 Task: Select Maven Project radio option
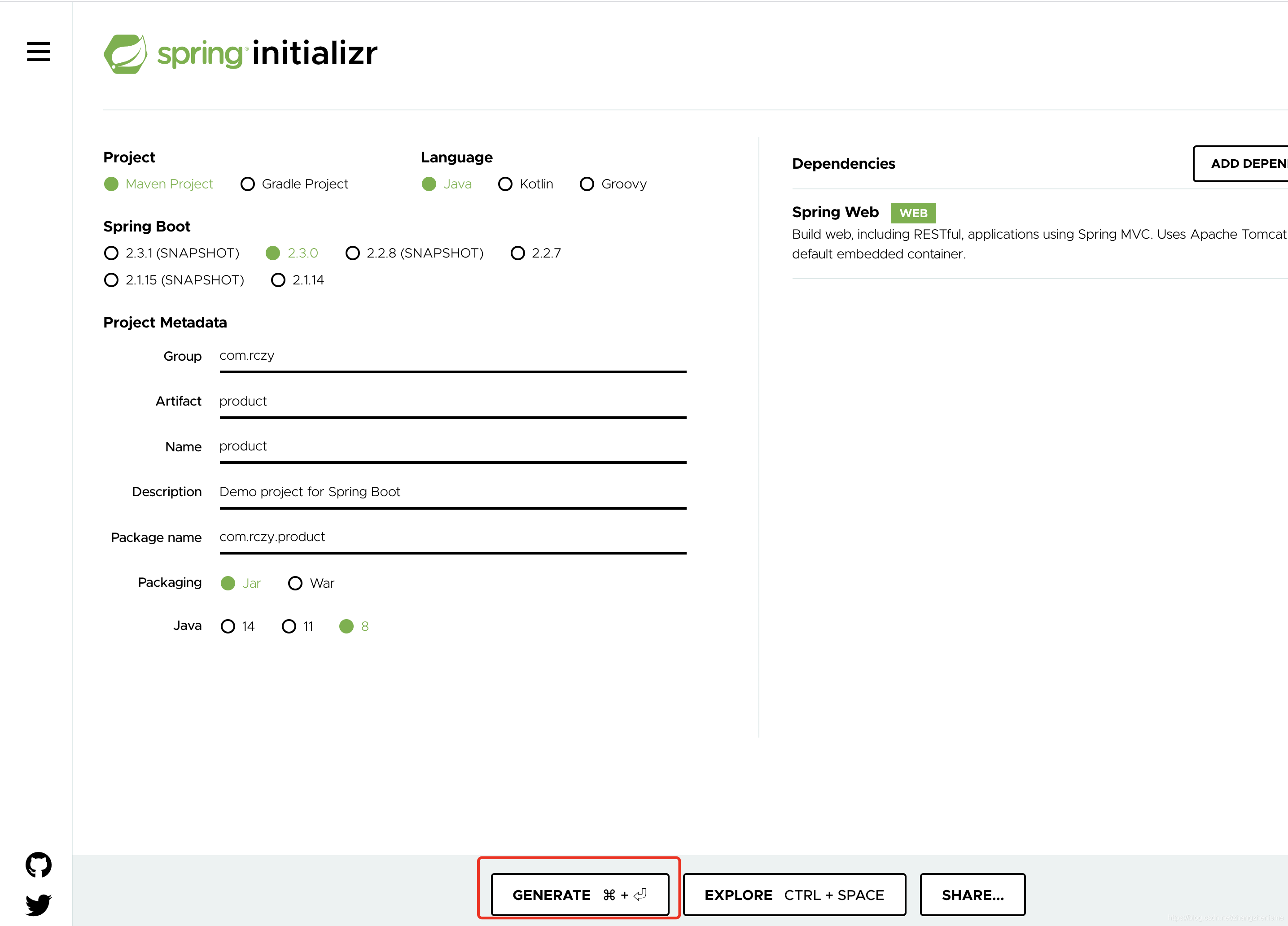tap(158, 184)
